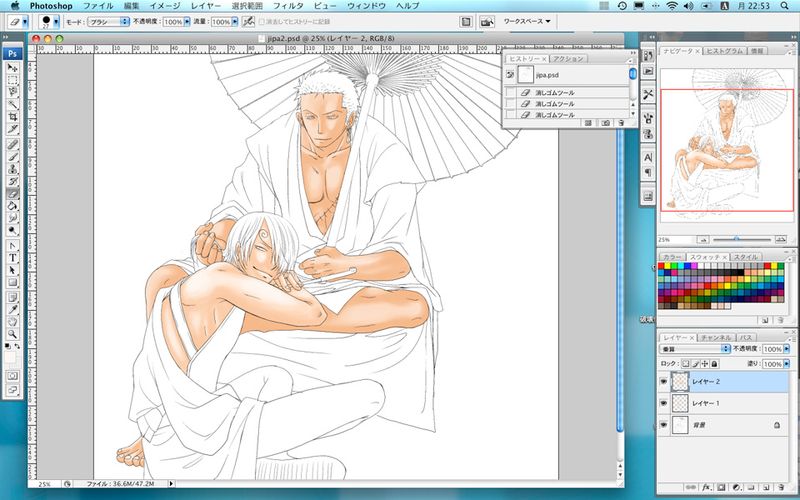
Task: Open flow percentage slider arrow
Action: coord(235,22)
